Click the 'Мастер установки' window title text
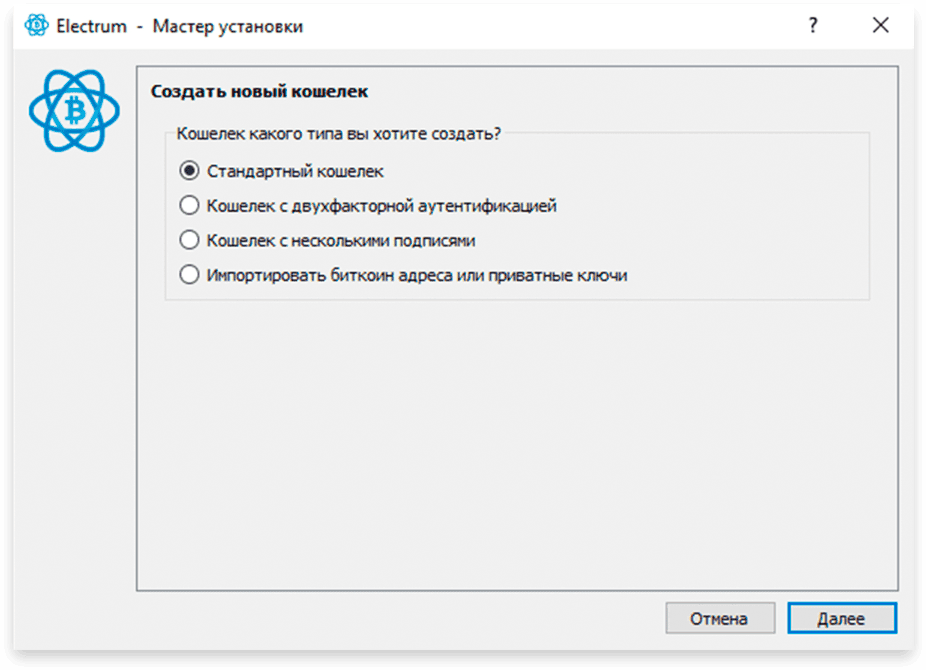926x670 pixels. pos(227,26)
